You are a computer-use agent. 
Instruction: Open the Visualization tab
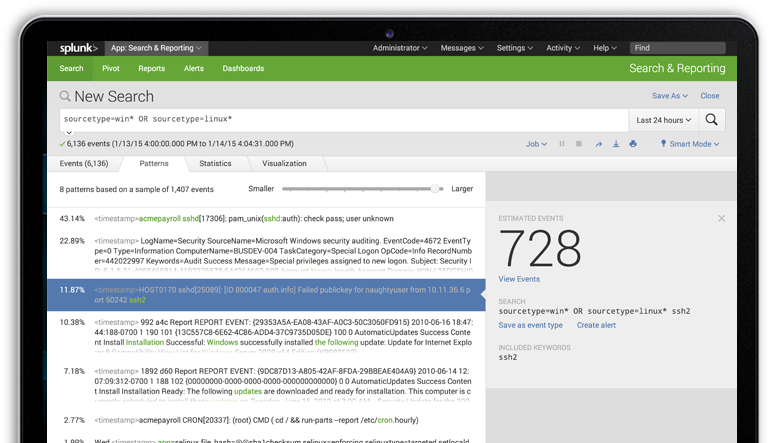pos(284,163)
